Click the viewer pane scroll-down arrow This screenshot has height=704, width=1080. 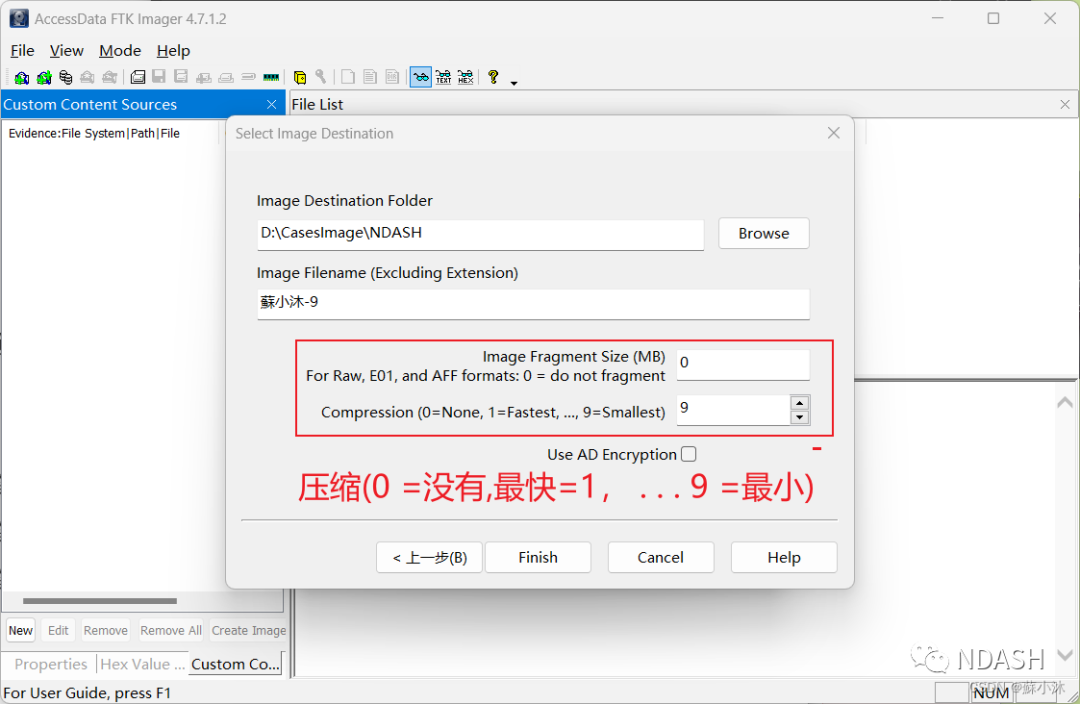(x=1065, y=655)
